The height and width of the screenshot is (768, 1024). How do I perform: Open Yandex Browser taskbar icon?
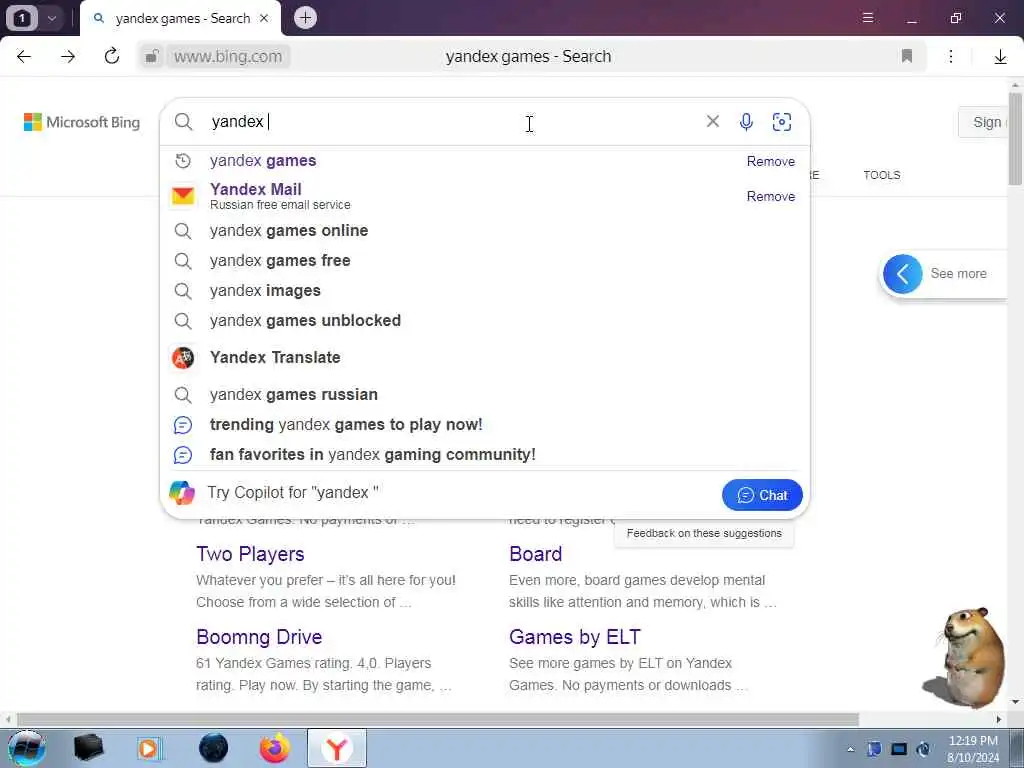click(336, 748)
